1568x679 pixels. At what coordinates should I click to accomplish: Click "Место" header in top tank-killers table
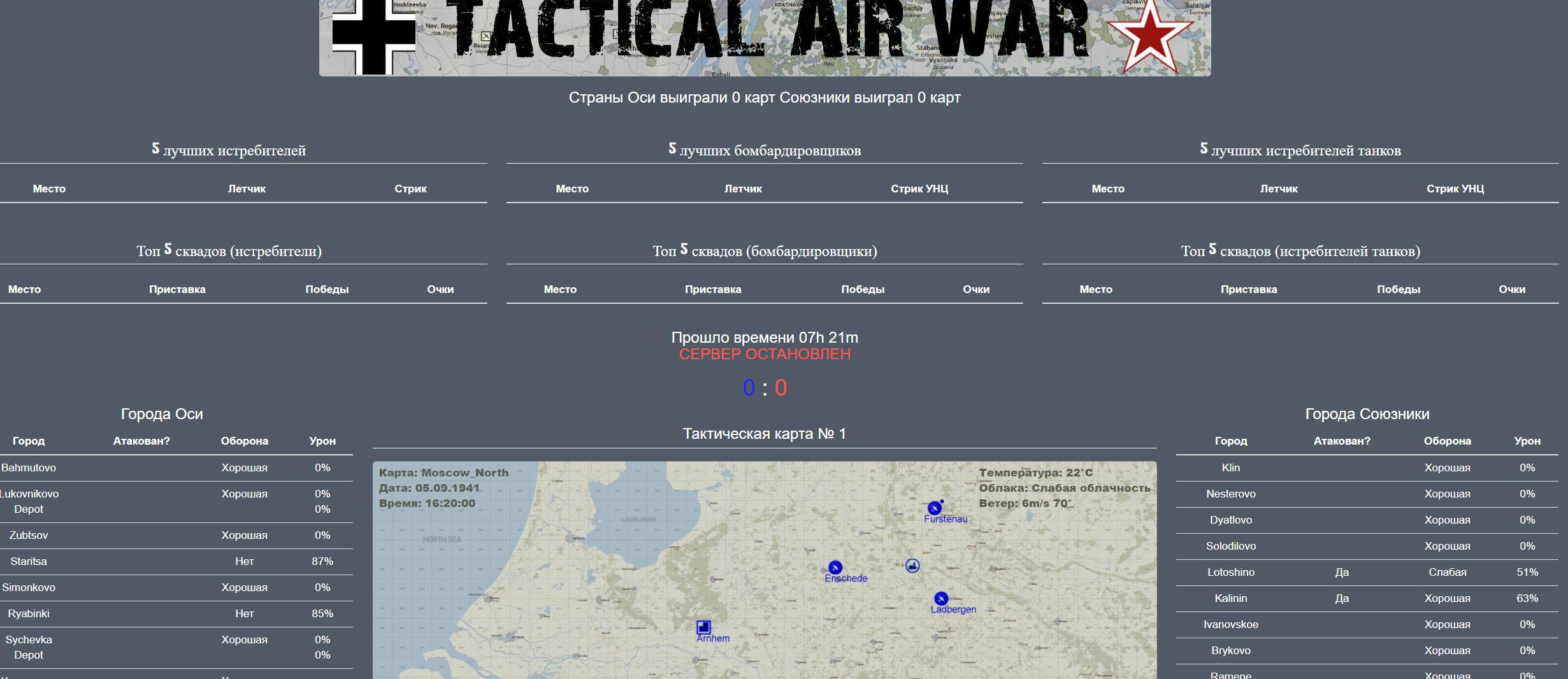[x=1108, y=189]
